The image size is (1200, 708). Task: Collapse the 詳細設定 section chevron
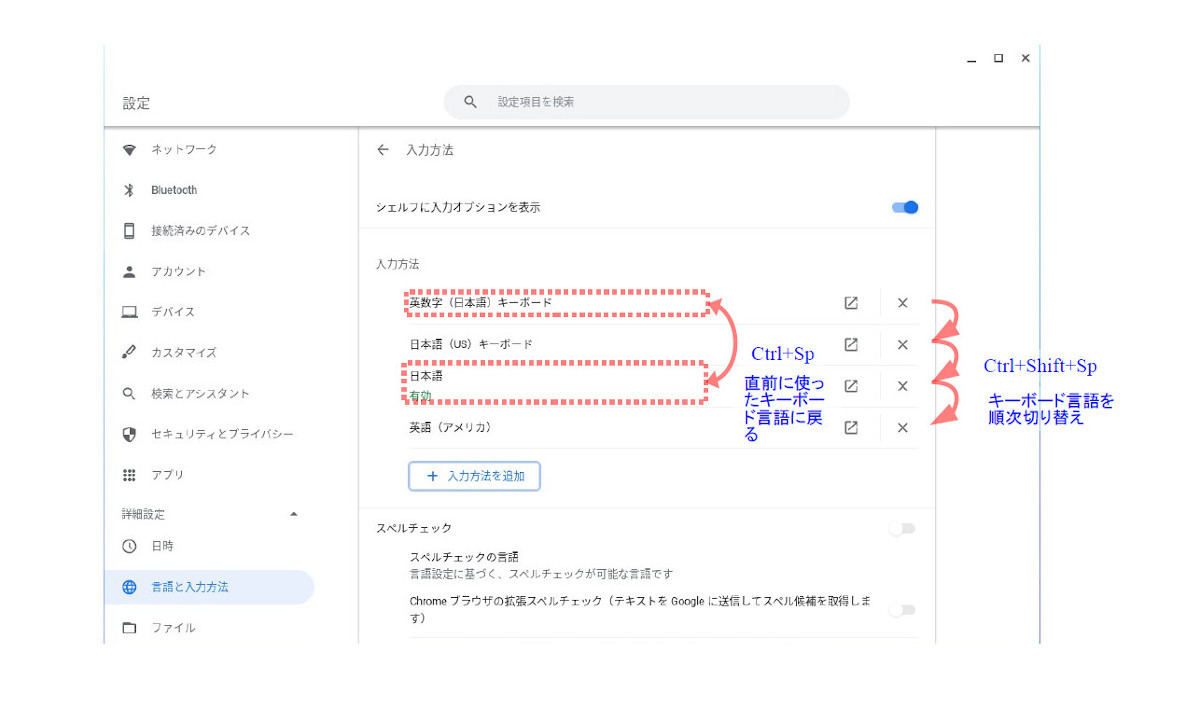pos(293,513)
